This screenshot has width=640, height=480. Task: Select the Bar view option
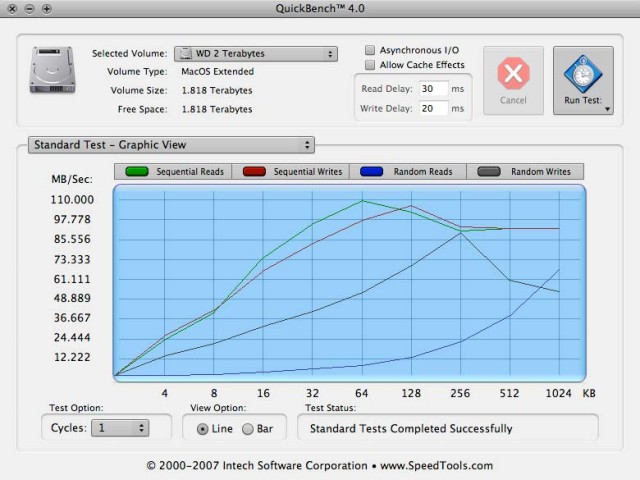pos(248,429)
